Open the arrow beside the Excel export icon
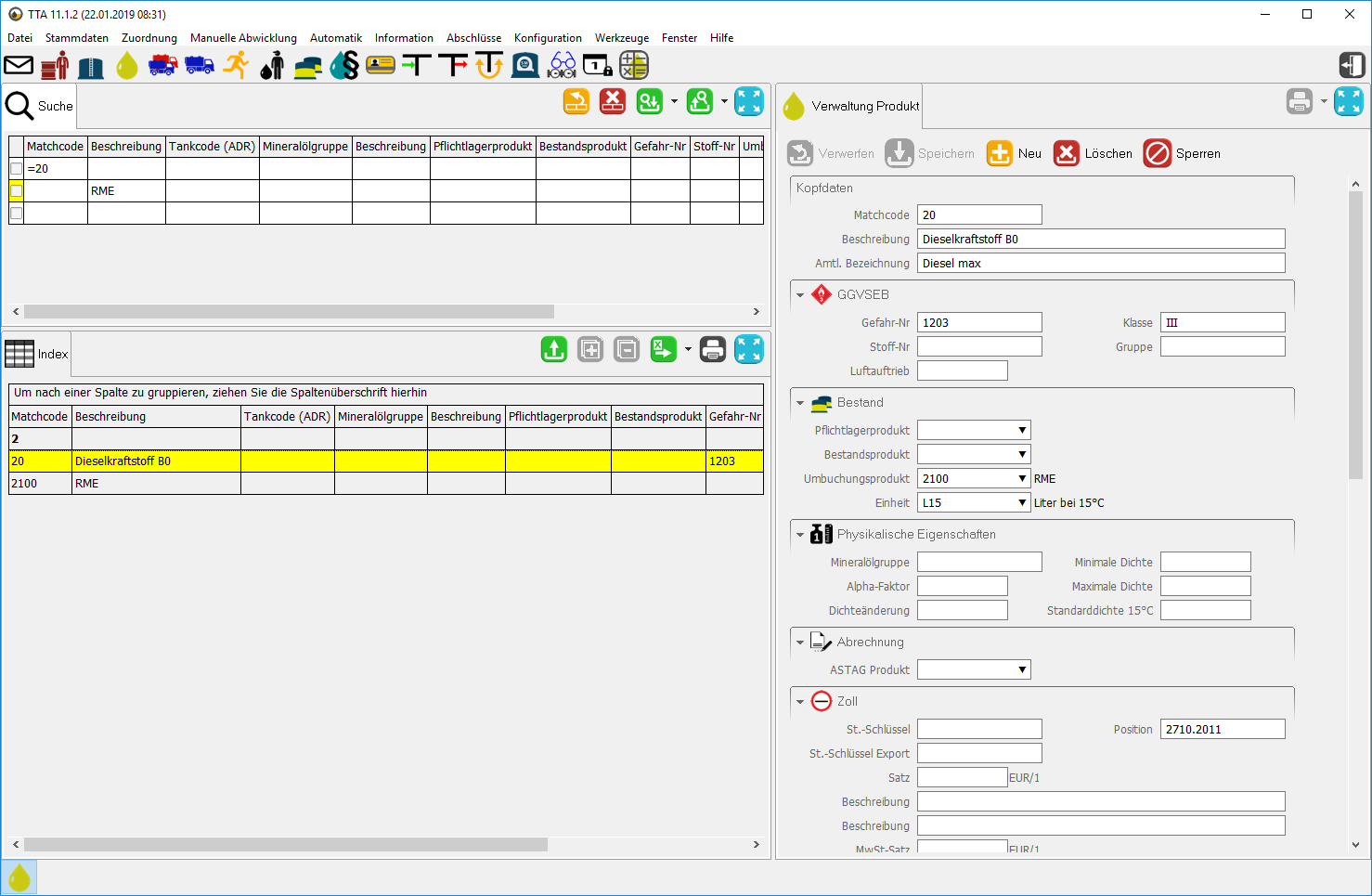Viewport: 1372px width, 896px height. click(688, 349)
